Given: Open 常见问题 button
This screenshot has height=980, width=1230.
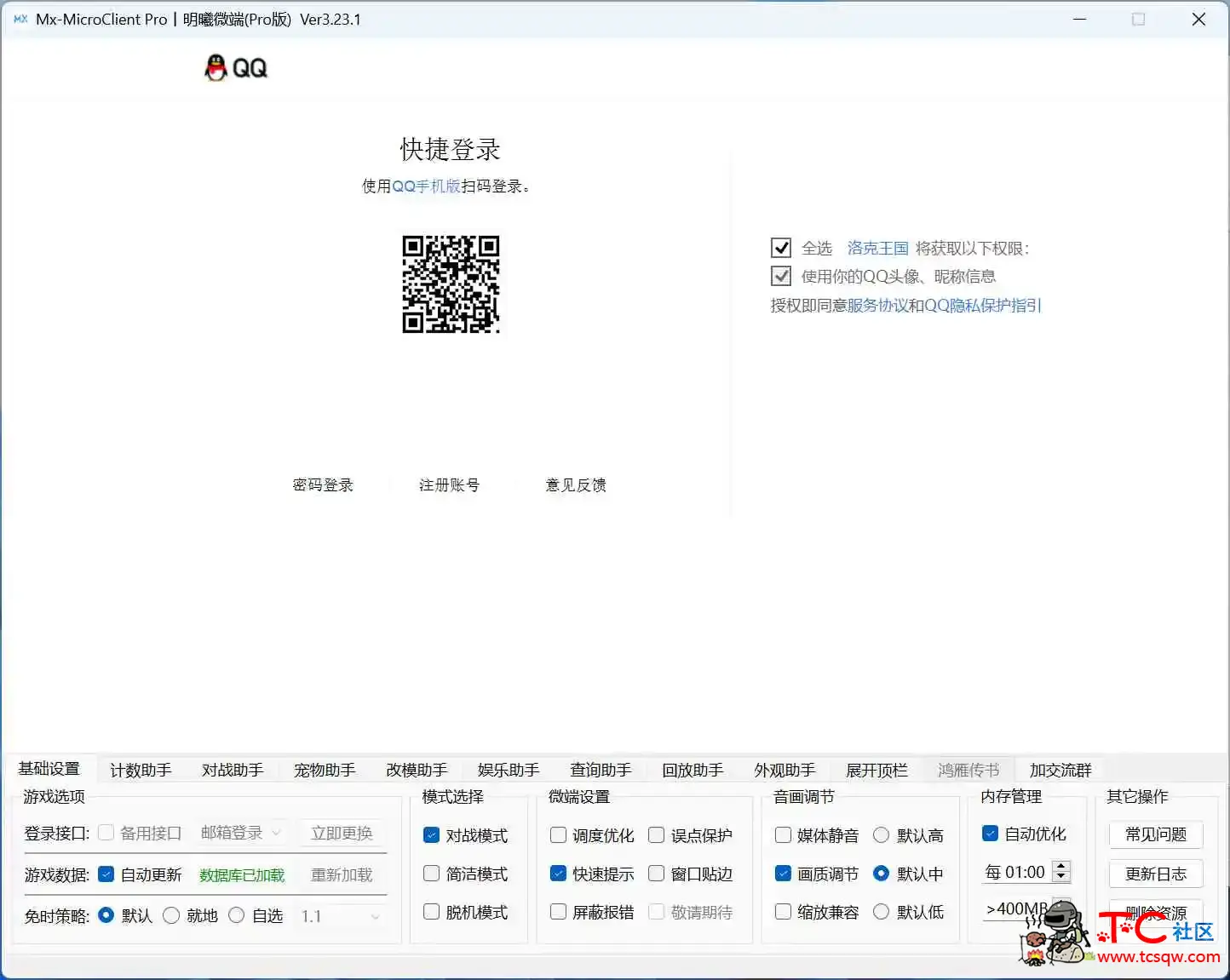Looking at the screenshot, I should click(1156, 834).
